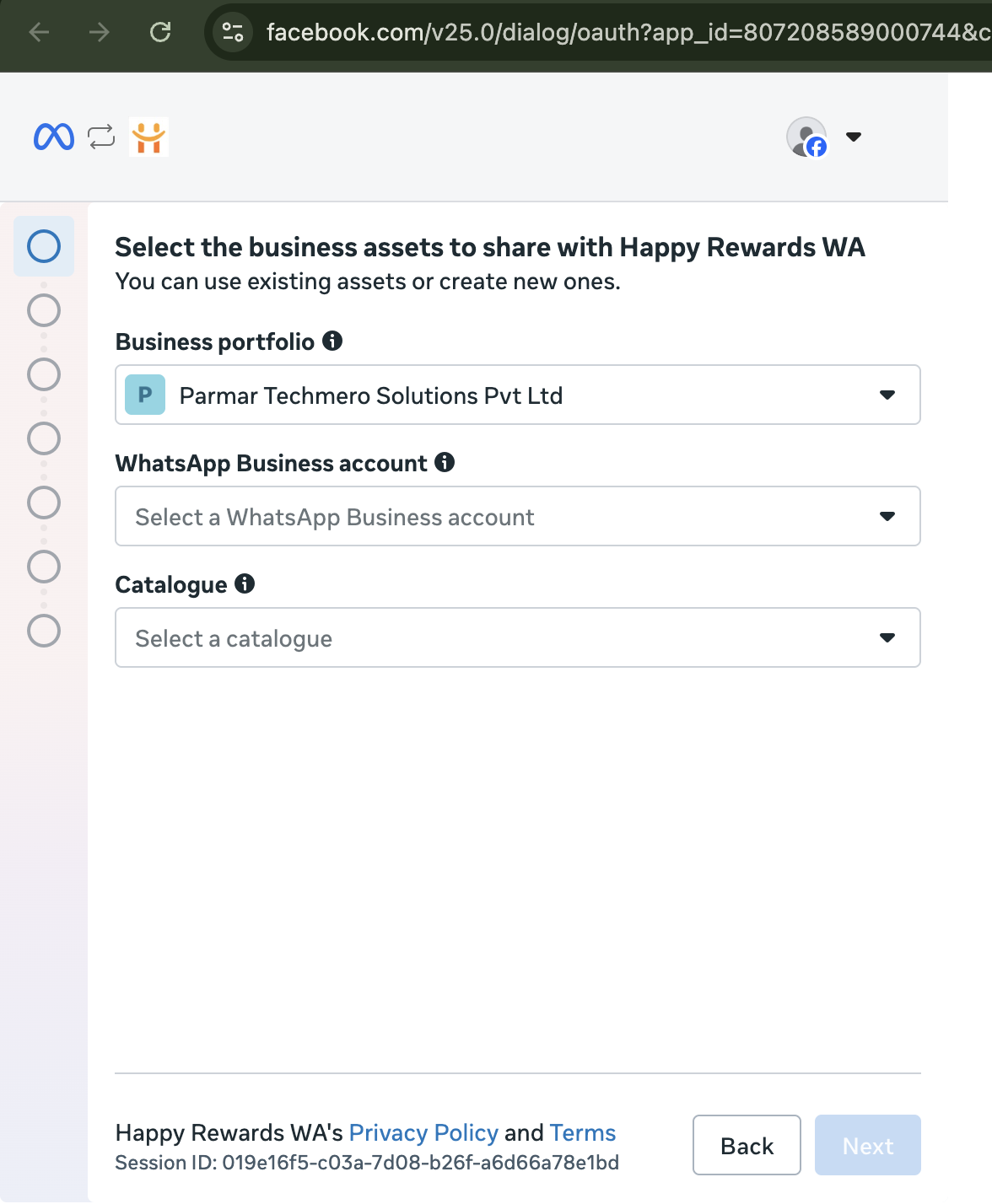Open the Privacy Policy link
The width and height of the screenshot is (992, 1204).
click(x=423, y=1132)
